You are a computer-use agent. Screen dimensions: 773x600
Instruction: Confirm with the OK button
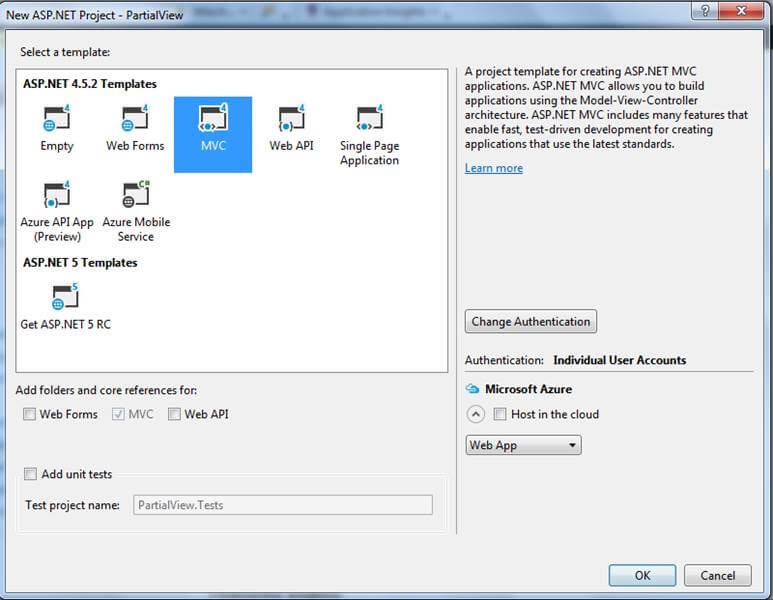(x=642, y=575)
